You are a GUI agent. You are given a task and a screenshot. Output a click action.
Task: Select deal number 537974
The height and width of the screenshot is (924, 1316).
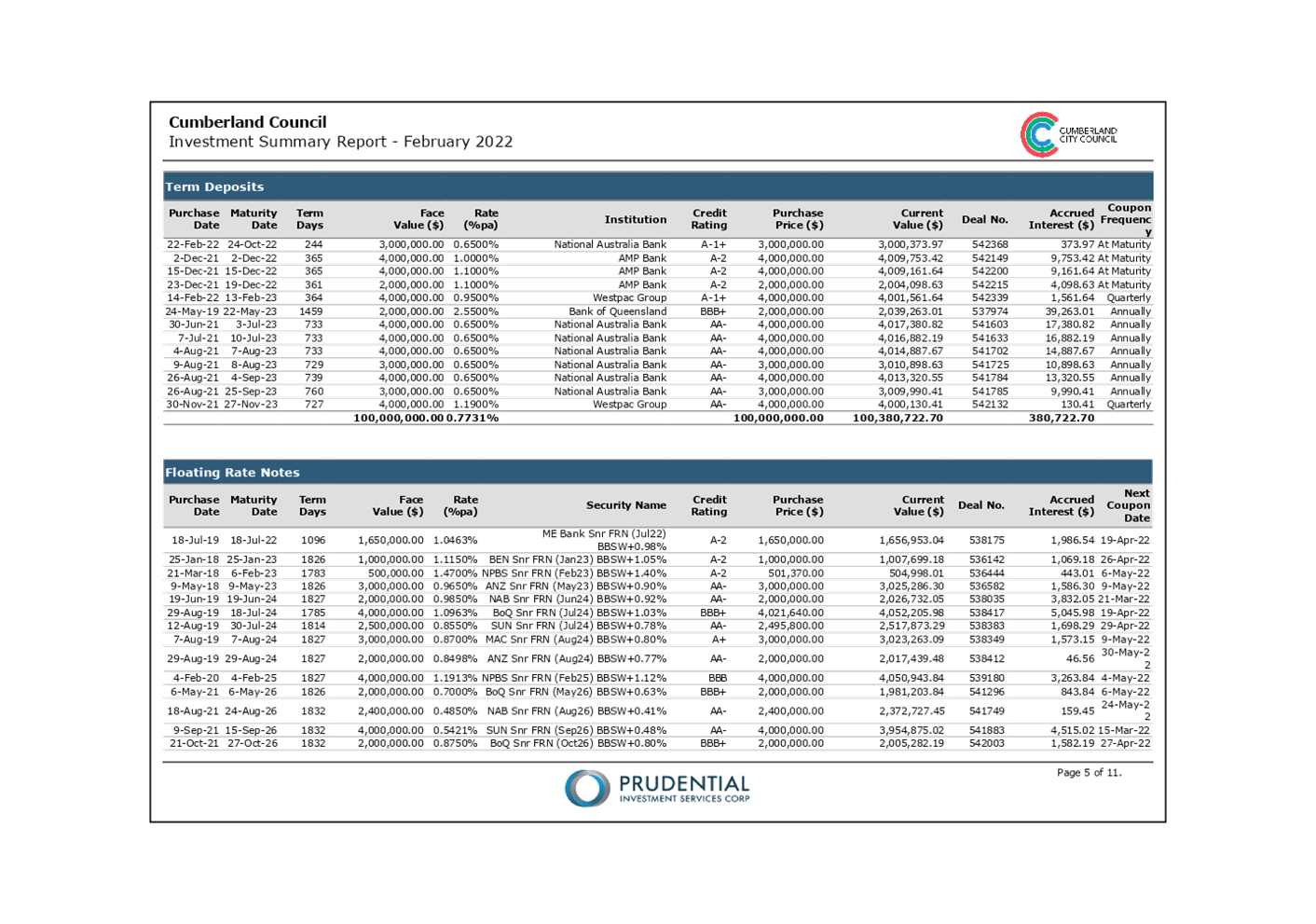point(989,311)
